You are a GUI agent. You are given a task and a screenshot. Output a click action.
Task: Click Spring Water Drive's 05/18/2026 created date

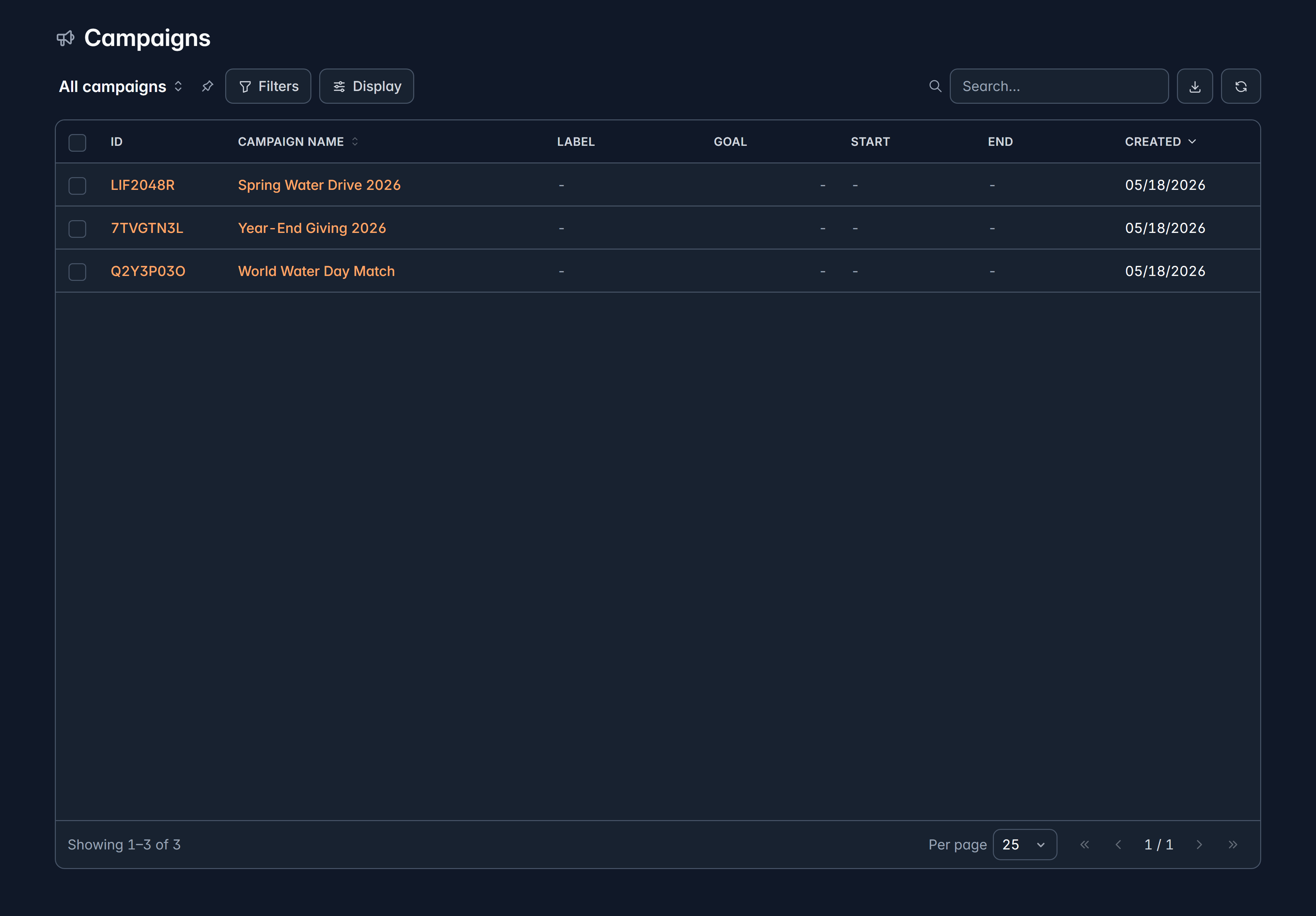click(x=1165, y=185)
